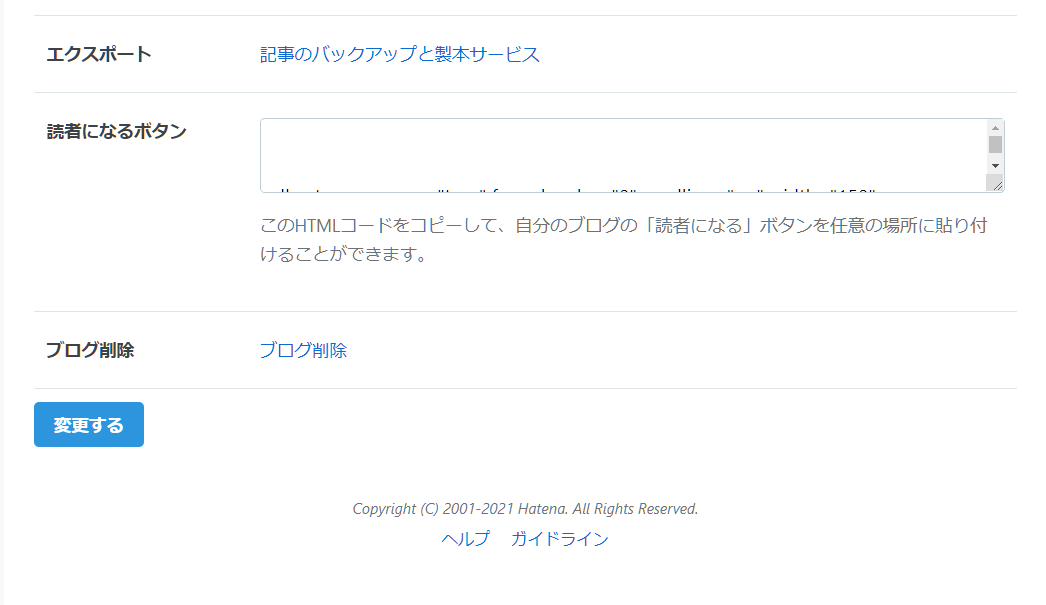The image size is (1046, 605).
Task: Open 記事のバックアップと製本サービス link
Action: tap(400, 54)
